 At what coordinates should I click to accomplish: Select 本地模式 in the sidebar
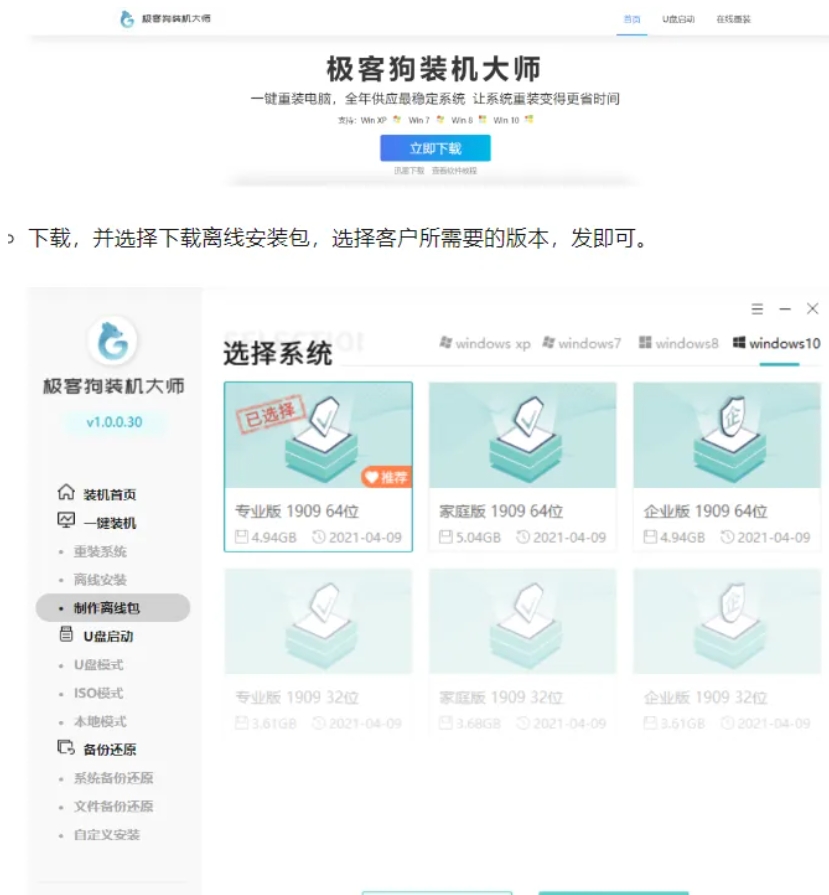coord(100,721)
